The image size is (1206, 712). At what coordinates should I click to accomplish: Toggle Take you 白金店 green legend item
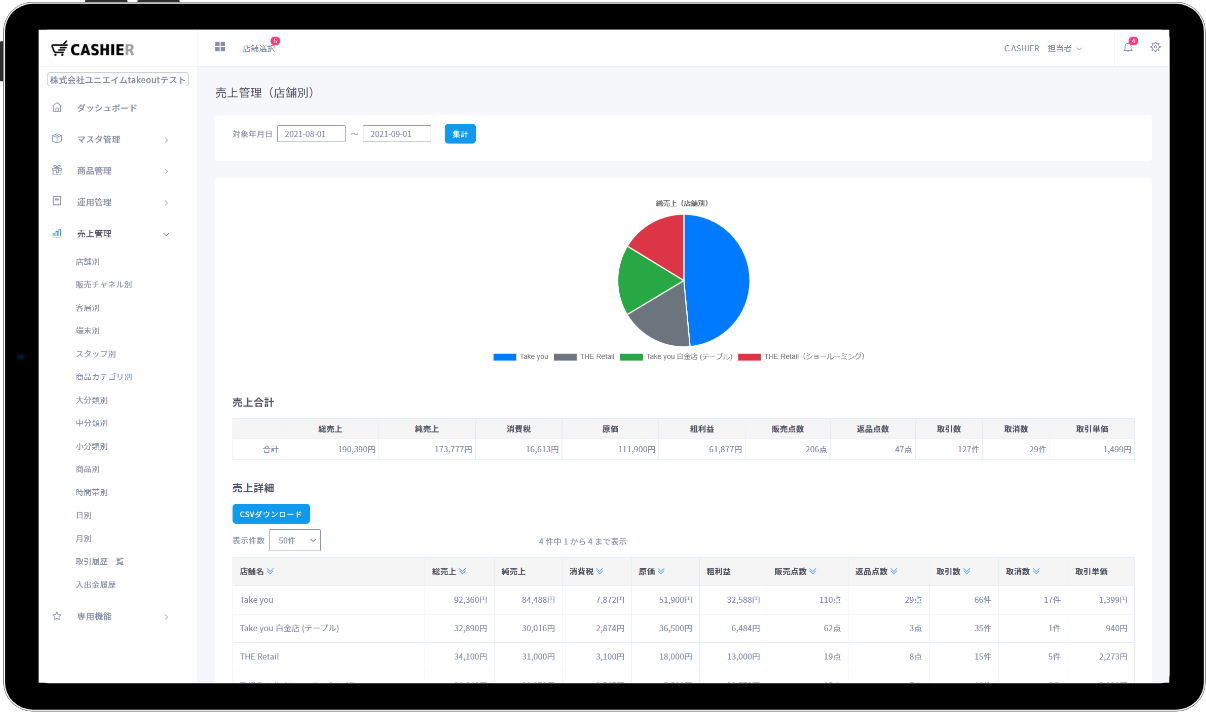coord(677,357)
